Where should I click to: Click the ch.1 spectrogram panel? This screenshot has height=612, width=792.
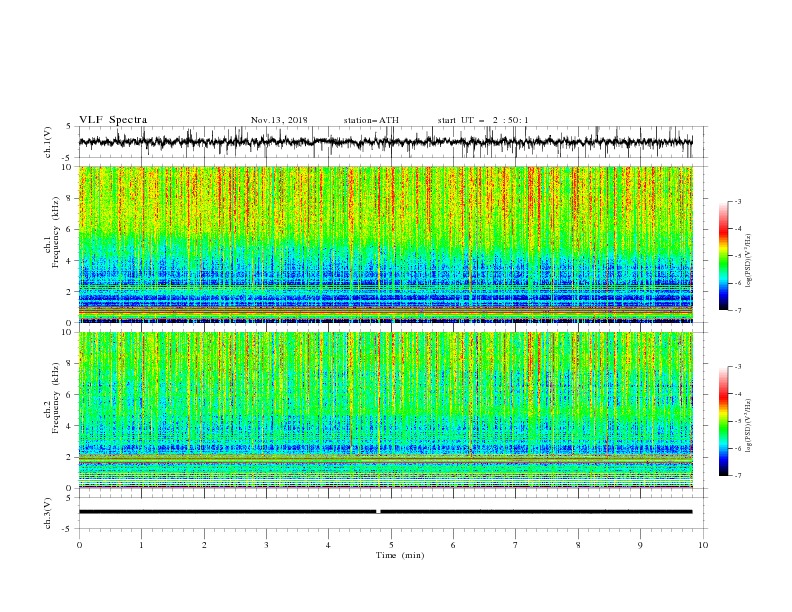385,244
